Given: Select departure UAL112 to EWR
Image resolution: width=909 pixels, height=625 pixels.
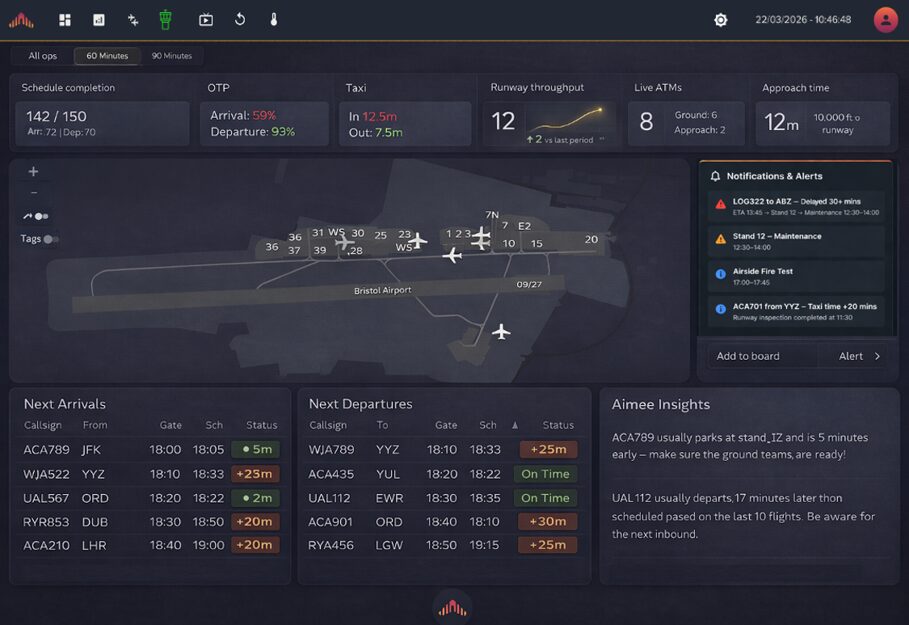Looking at the screenshot, I should pyautogui.click(x=443, y=498).
